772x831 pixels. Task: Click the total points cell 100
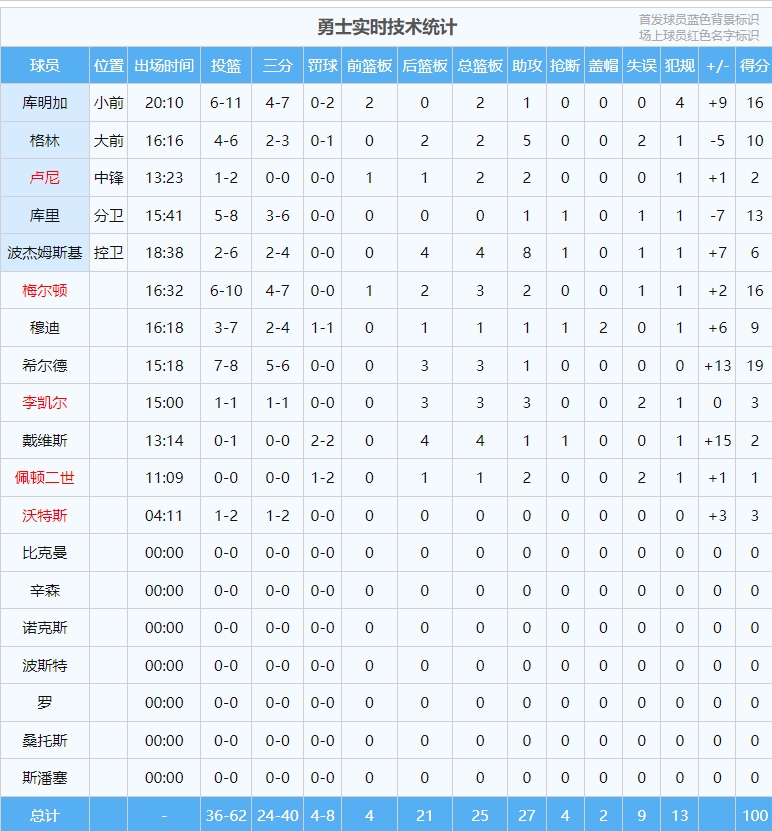(754, 815)
